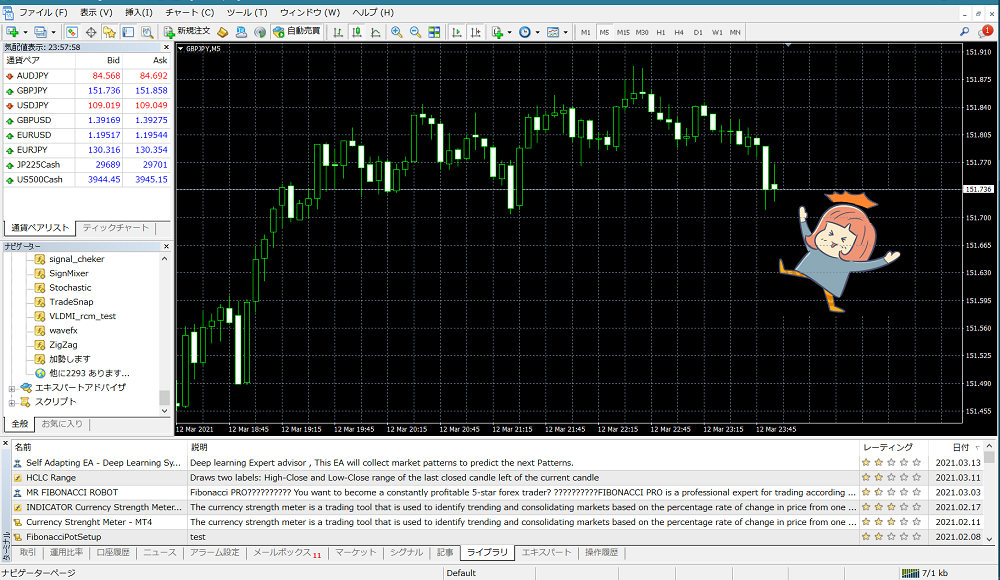This screenshot has height=580, width=1000.
Task: Tile chart windows using the grid icon
Action: click(434, 32)
